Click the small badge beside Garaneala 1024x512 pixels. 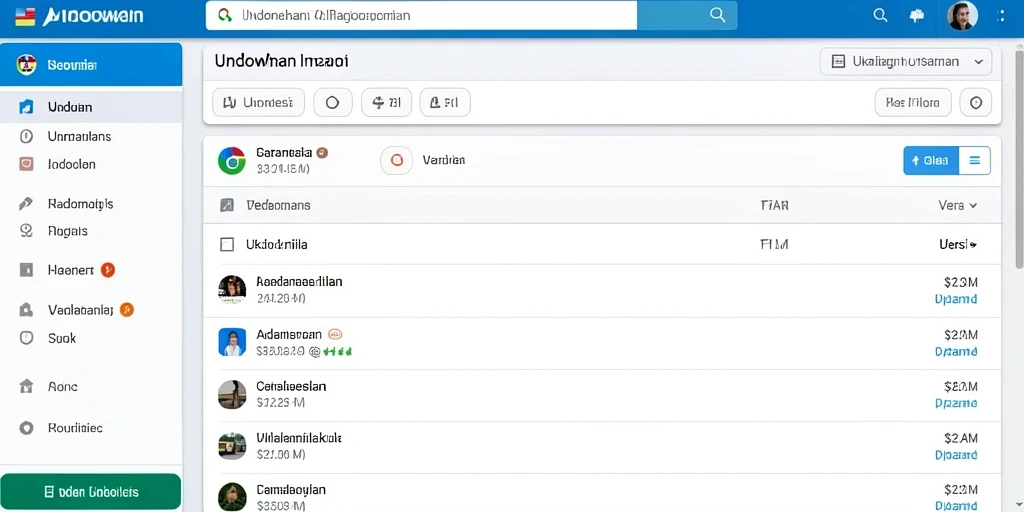[321, 153]
